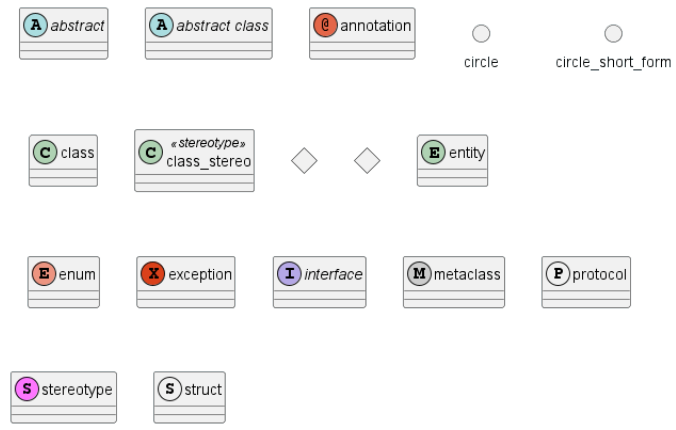Click the diamond next to the entity box
Image resolution: width=676 pixels, height=430 pixels.
[367, 161]
